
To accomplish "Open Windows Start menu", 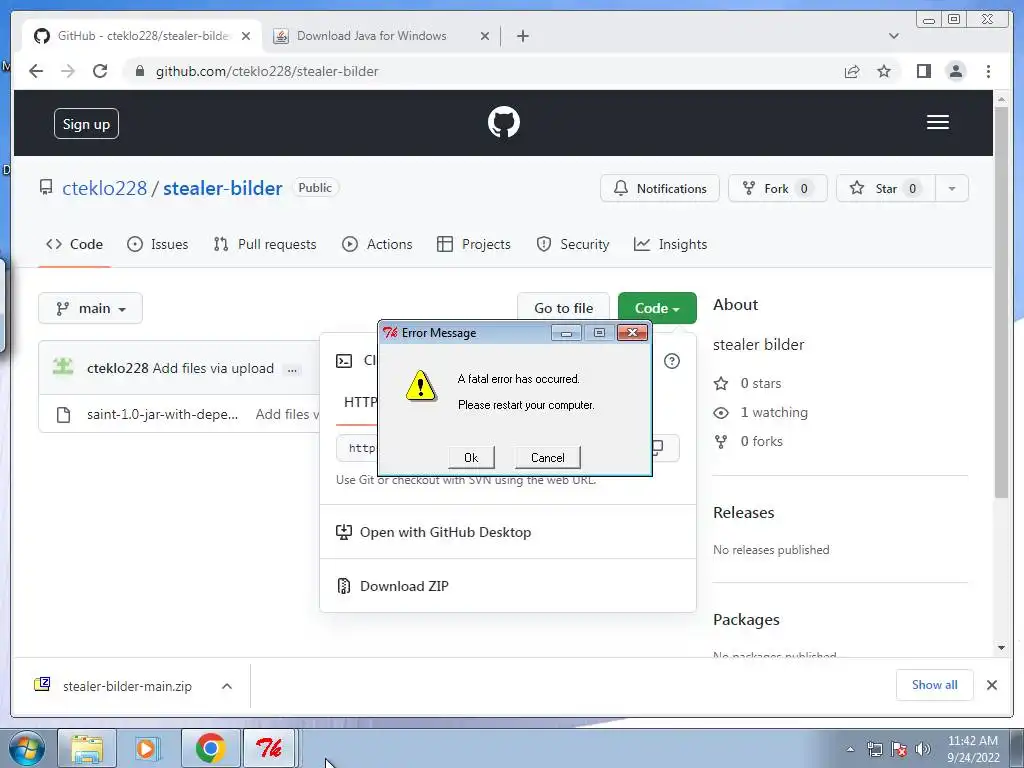I will [25, 748].
